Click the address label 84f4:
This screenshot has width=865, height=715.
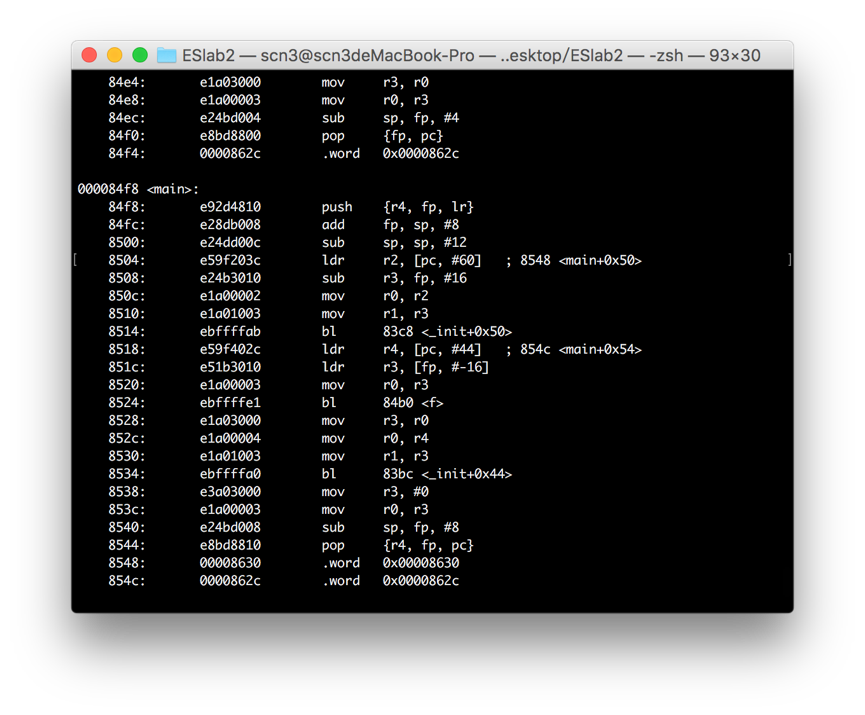(127, 153)
